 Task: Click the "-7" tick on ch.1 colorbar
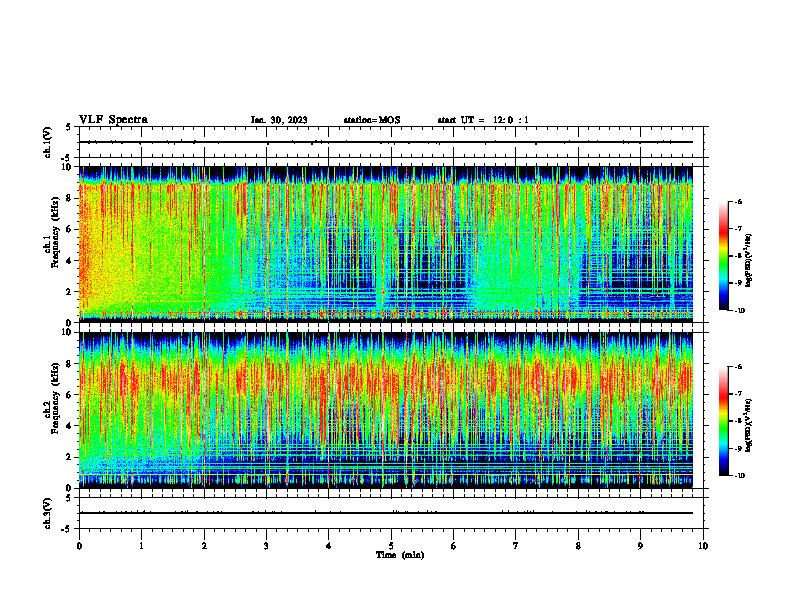pyautogui.click(x=738, y=229)
